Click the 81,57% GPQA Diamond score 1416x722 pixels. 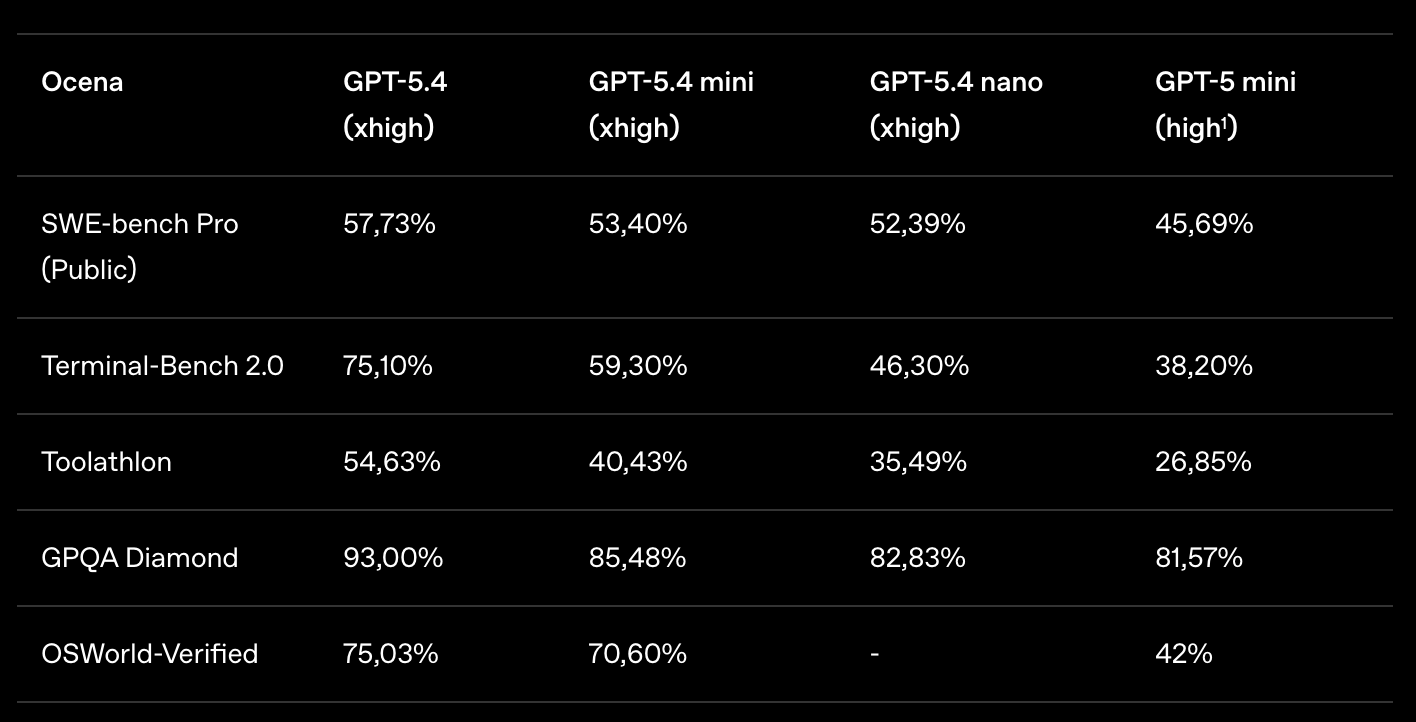[1198, 558]
